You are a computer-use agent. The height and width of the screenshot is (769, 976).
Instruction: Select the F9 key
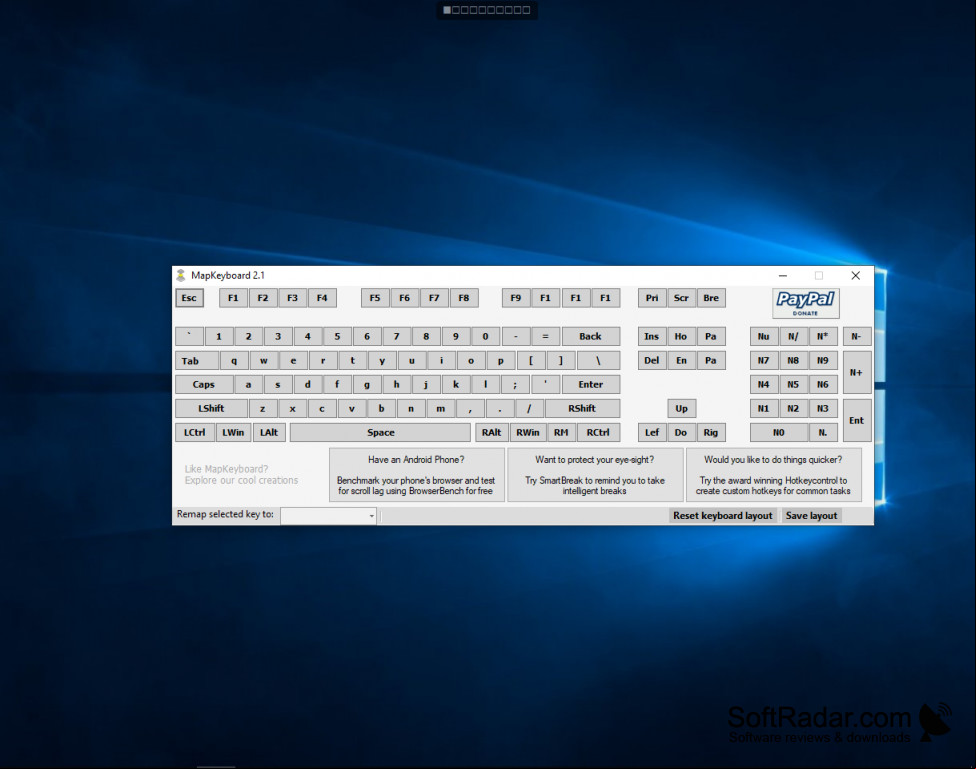tap(516, 298)
